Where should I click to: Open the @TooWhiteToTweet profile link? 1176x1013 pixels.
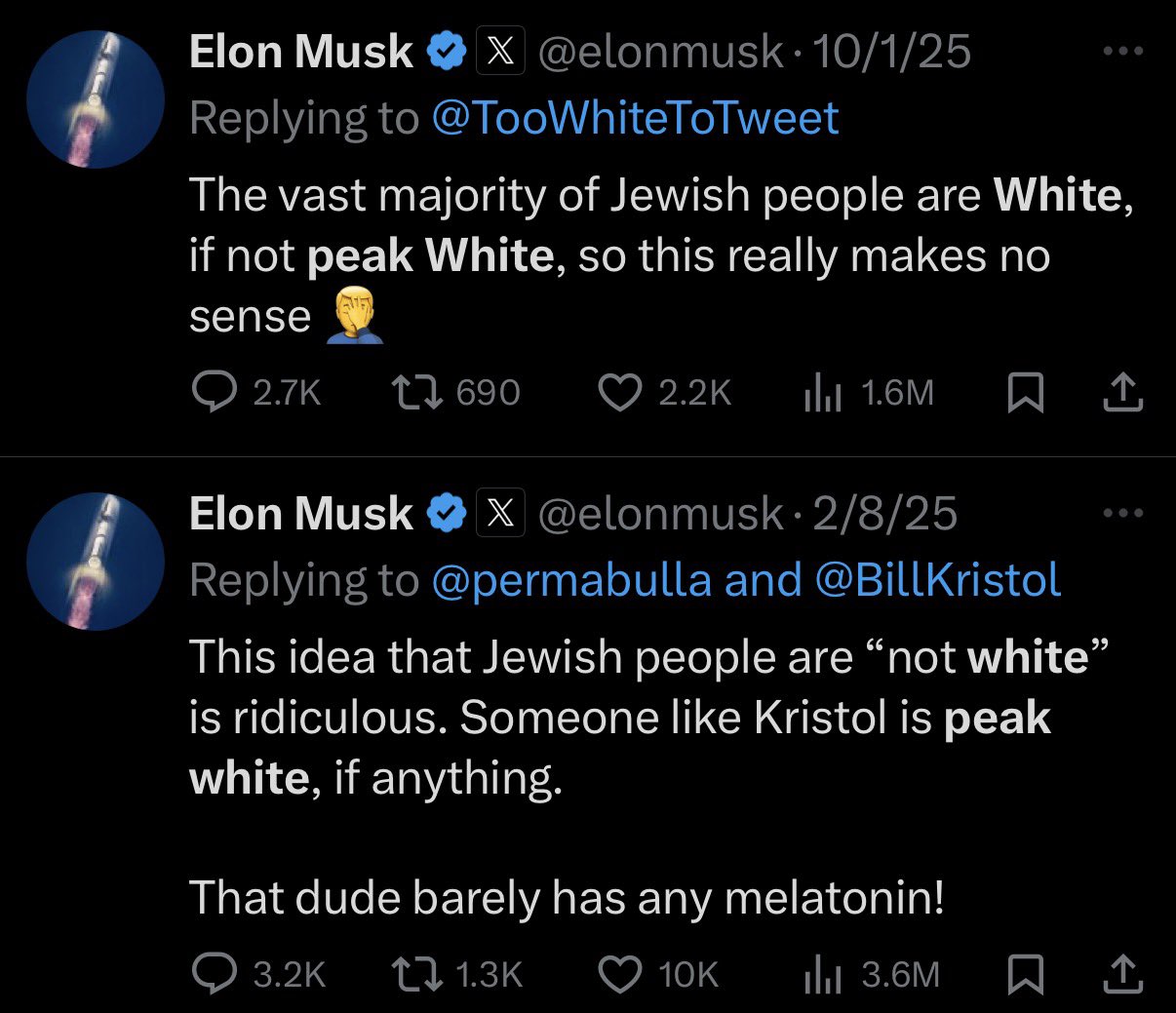[x=634, y=118]
